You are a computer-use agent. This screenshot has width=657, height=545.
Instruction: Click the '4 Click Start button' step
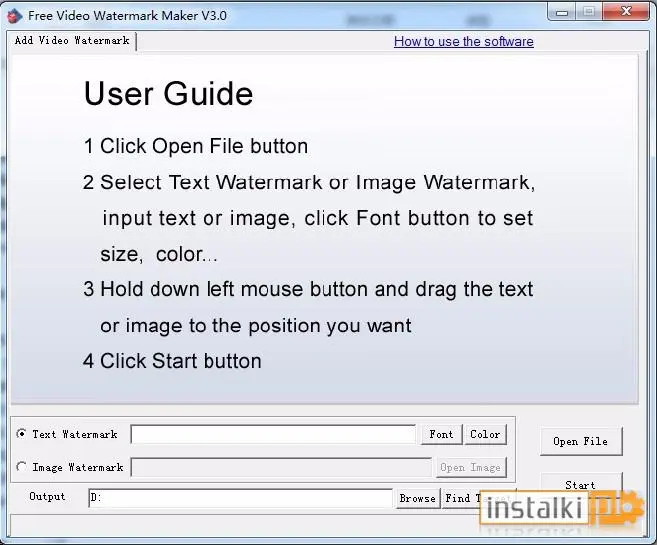coord(172,361)
